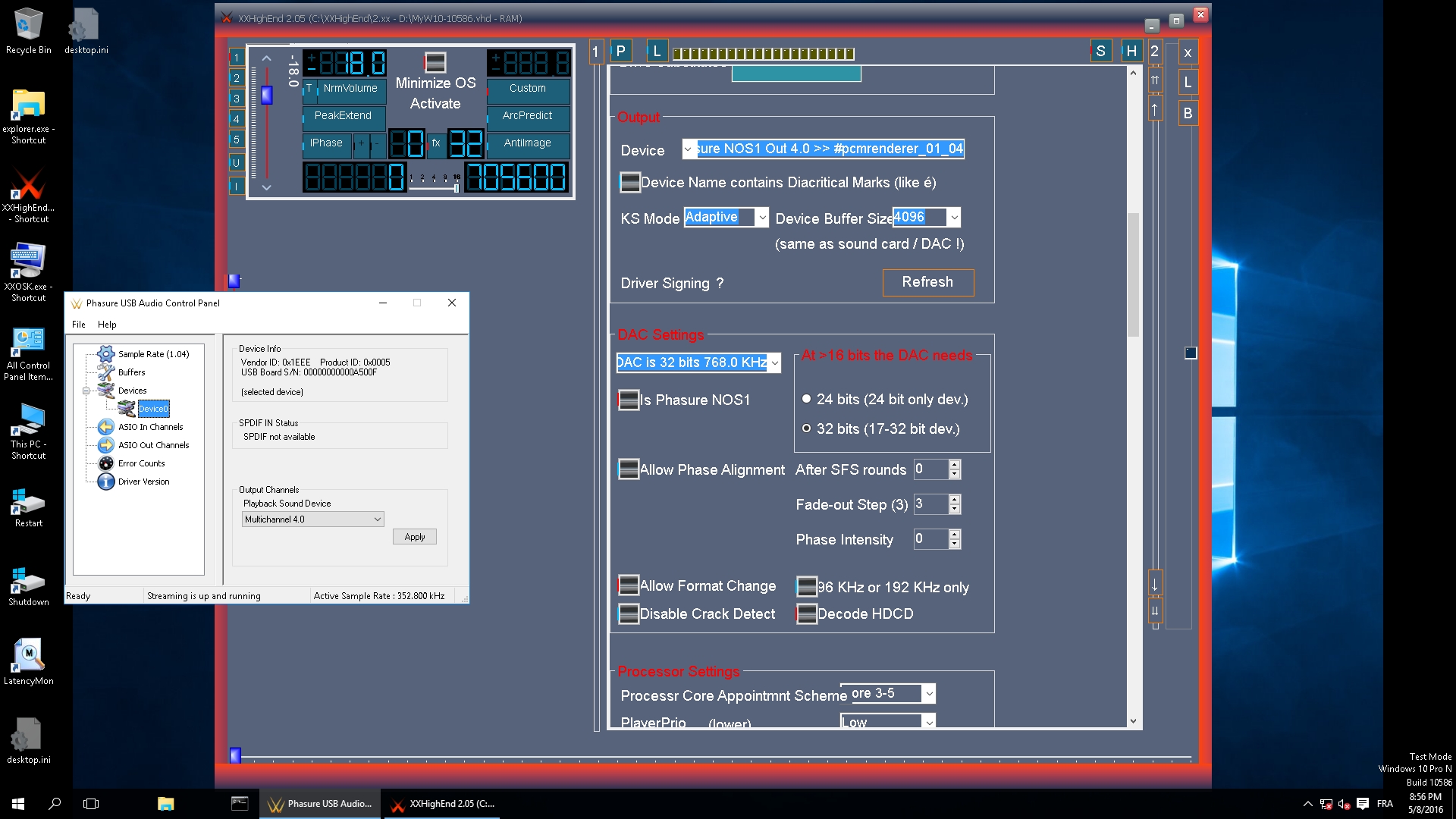Select Error Counts tree item
Screen dimensions: 1456x819
(141, 463)
